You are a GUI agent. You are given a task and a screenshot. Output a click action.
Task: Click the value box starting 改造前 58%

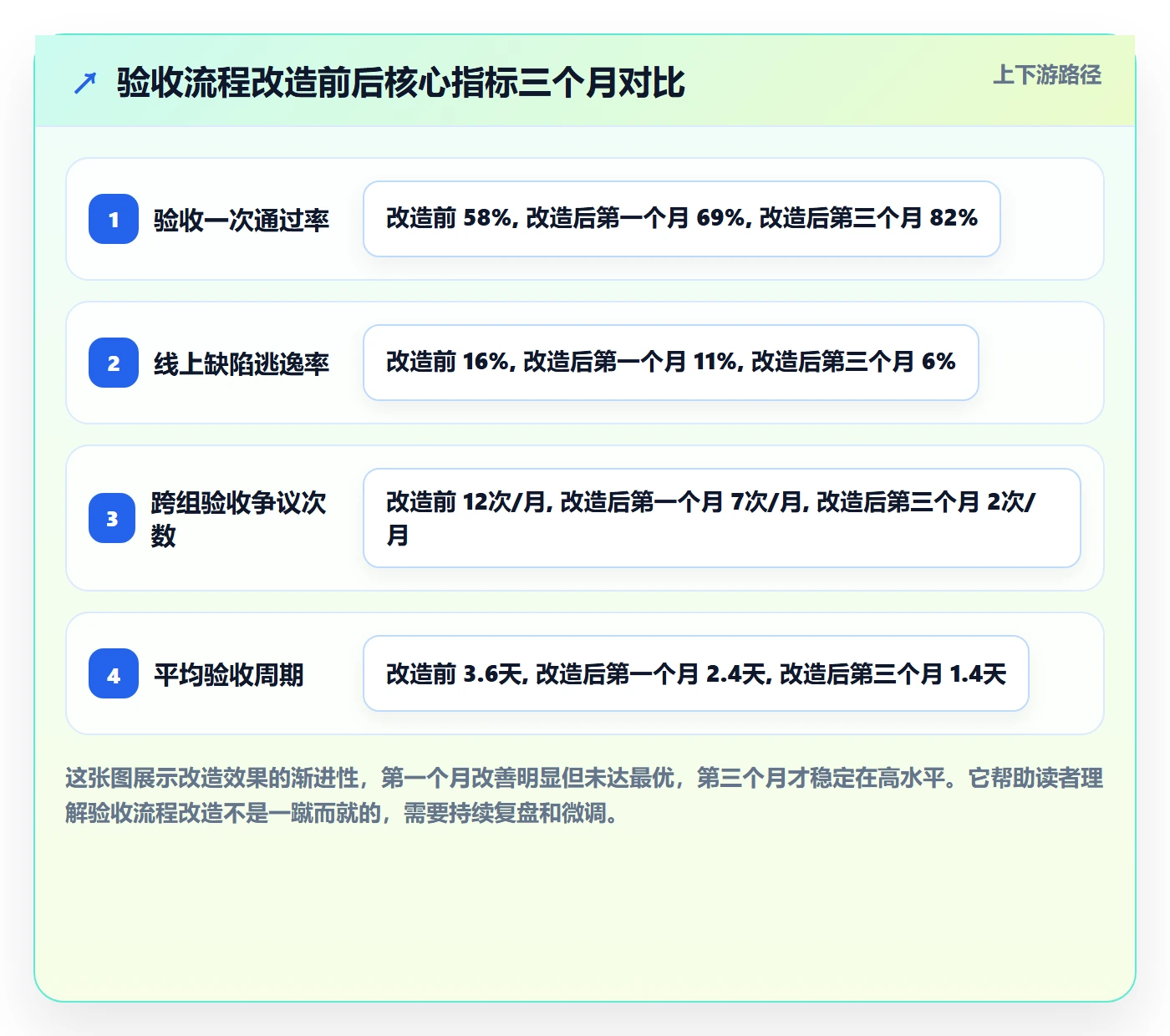point(682,219)
